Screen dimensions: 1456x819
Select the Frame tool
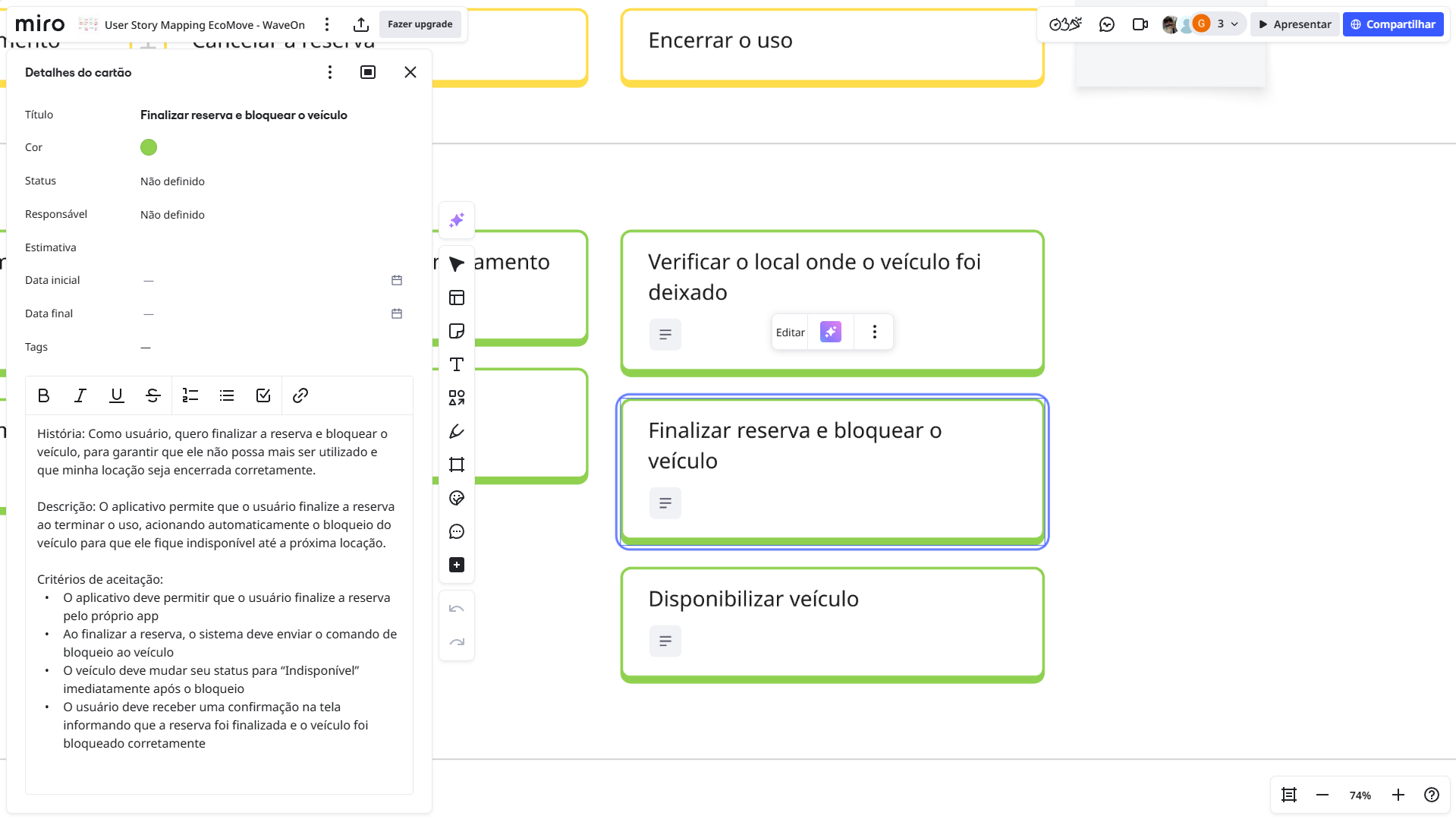[456, 465]
